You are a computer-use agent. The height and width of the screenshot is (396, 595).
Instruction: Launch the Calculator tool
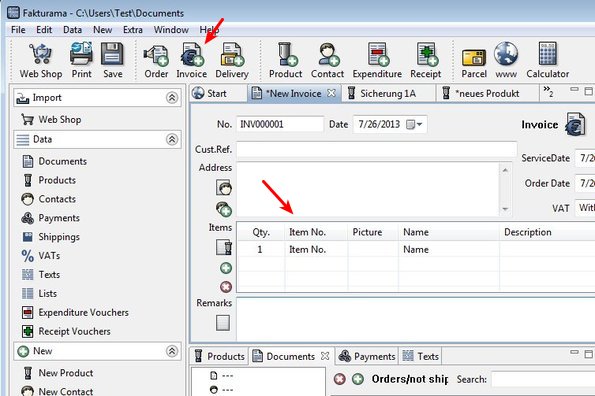point(548,61)
